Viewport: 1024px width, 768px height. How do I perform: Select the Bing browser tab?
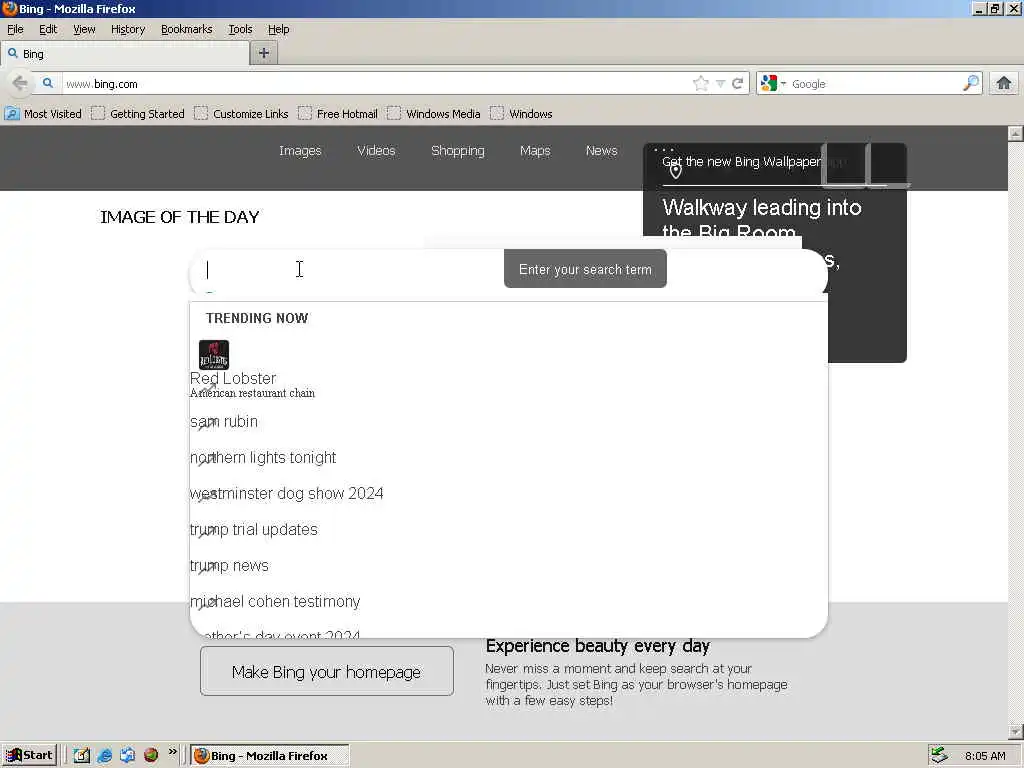(125, 54)
